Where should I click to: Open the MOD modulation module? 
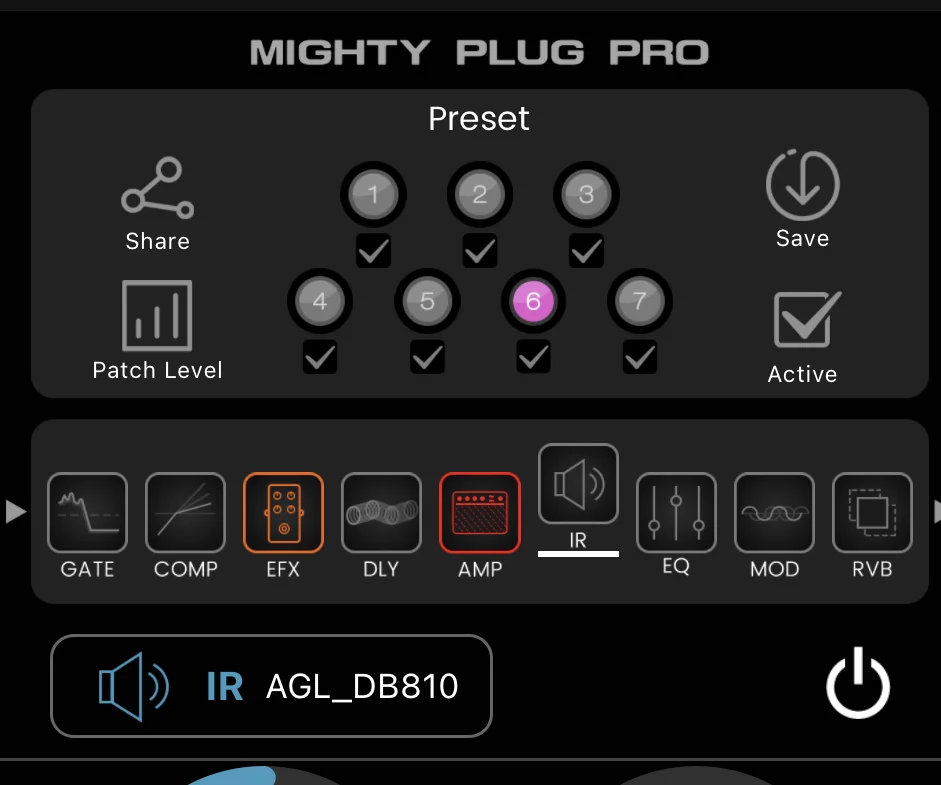(x=774, y=513)
